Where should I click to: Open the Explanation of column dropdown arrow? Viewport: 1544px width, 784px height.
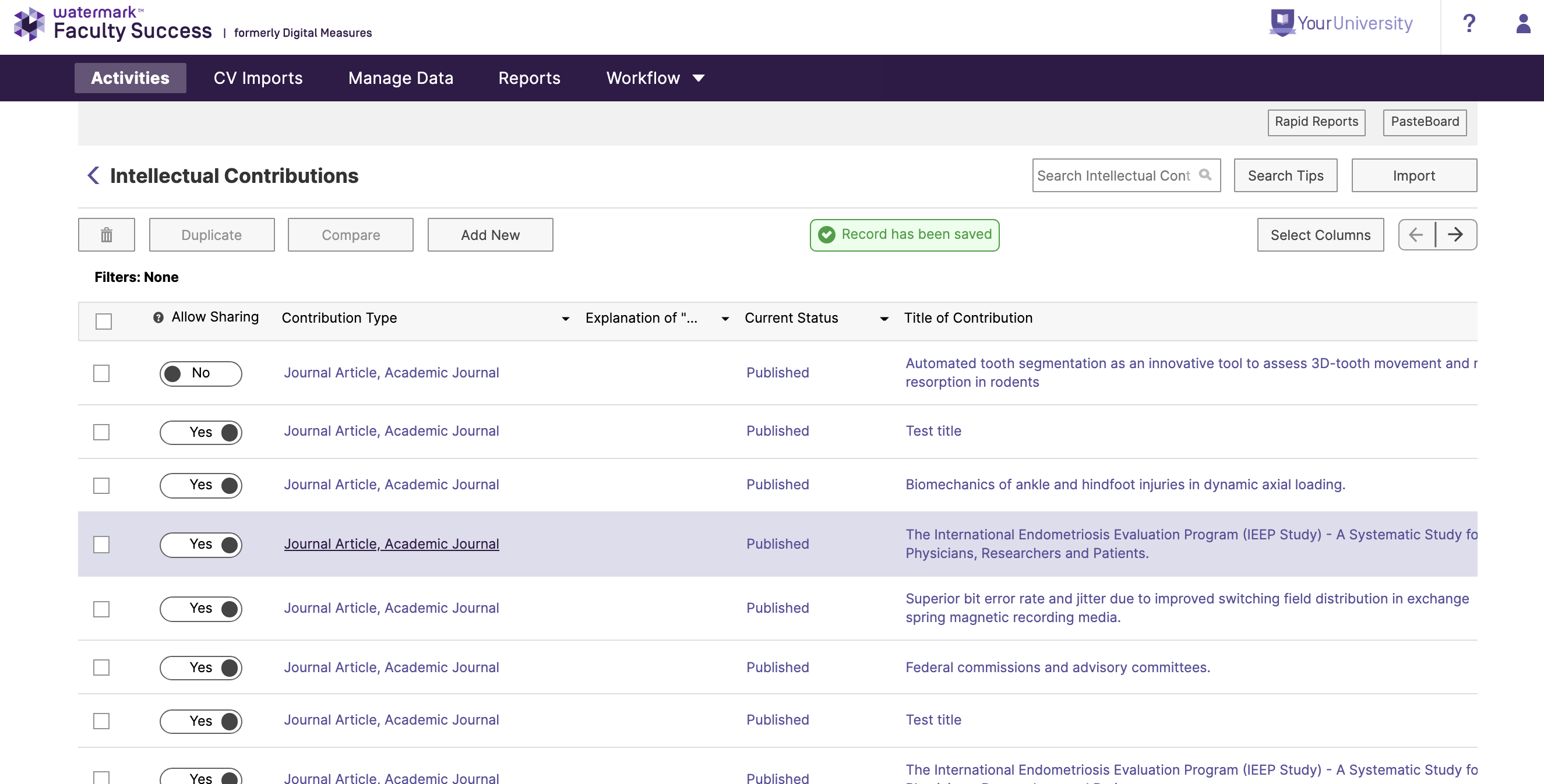tap(725, 319)
